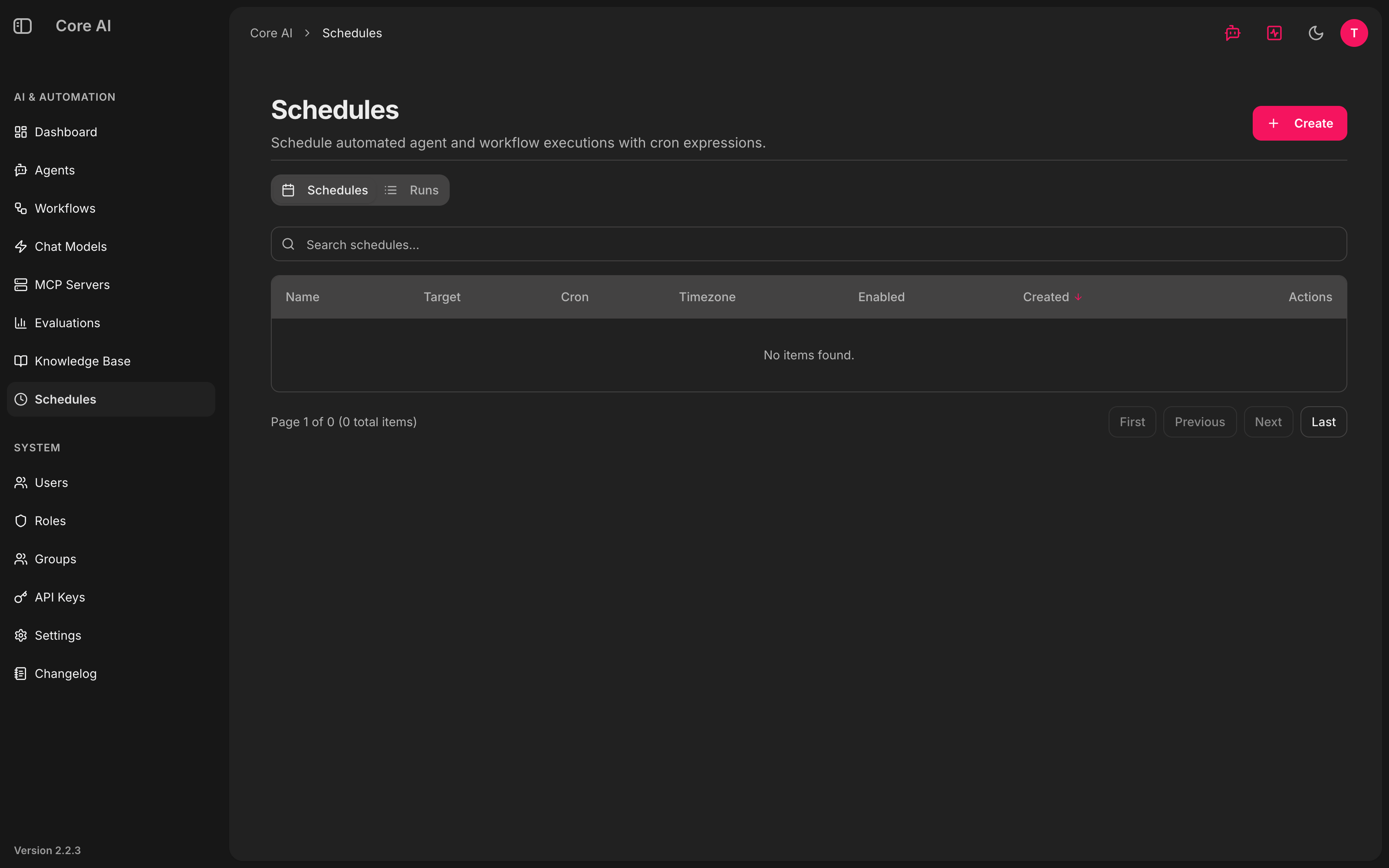1389x868 pixels.
Task: Navigate to Chat Models
Action: point(111,246)
